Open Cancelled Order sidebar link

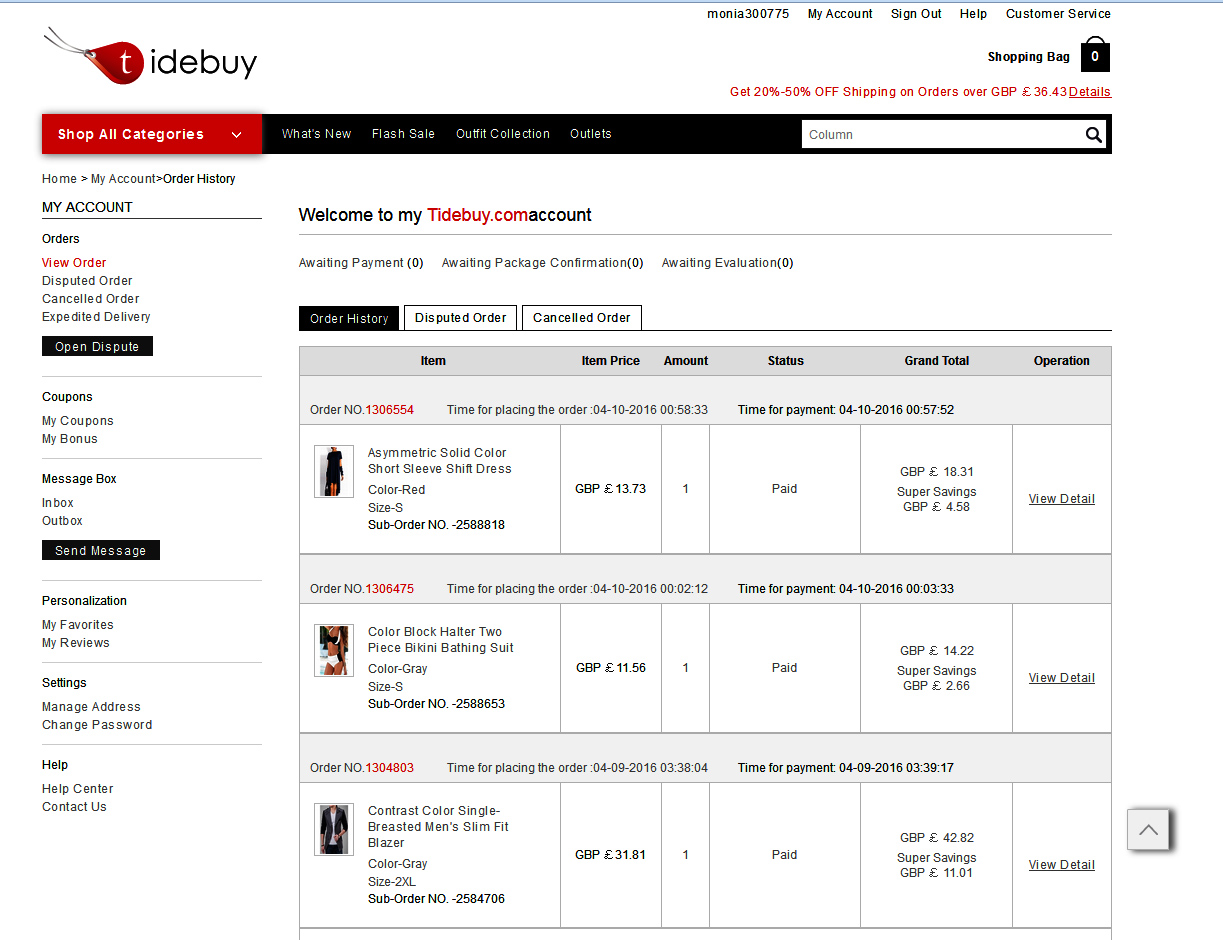[x=91, y=299]
